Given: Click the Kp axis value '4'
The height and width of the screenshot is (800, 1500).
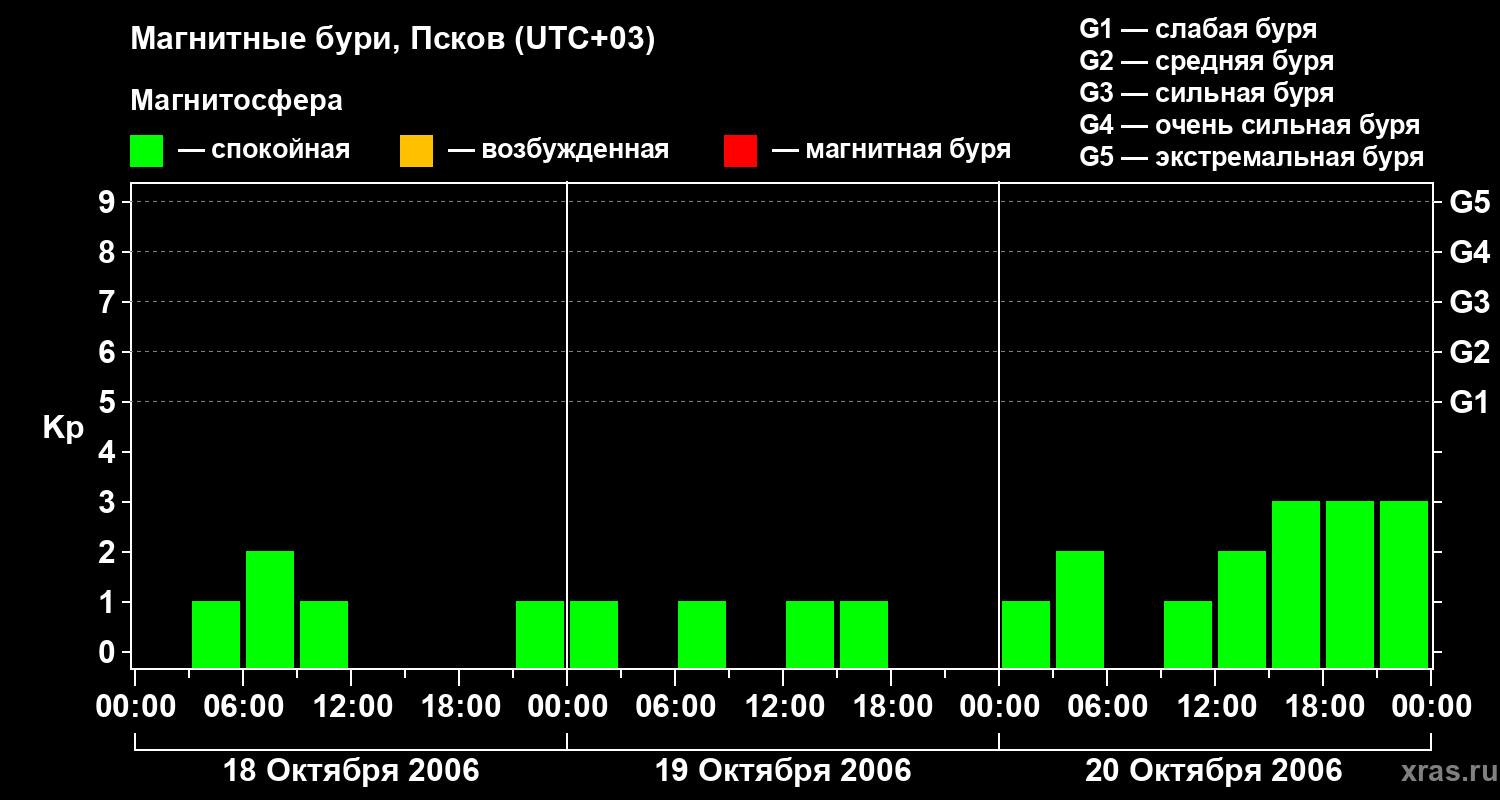Looking at the screenshot, I should [107, 452].
